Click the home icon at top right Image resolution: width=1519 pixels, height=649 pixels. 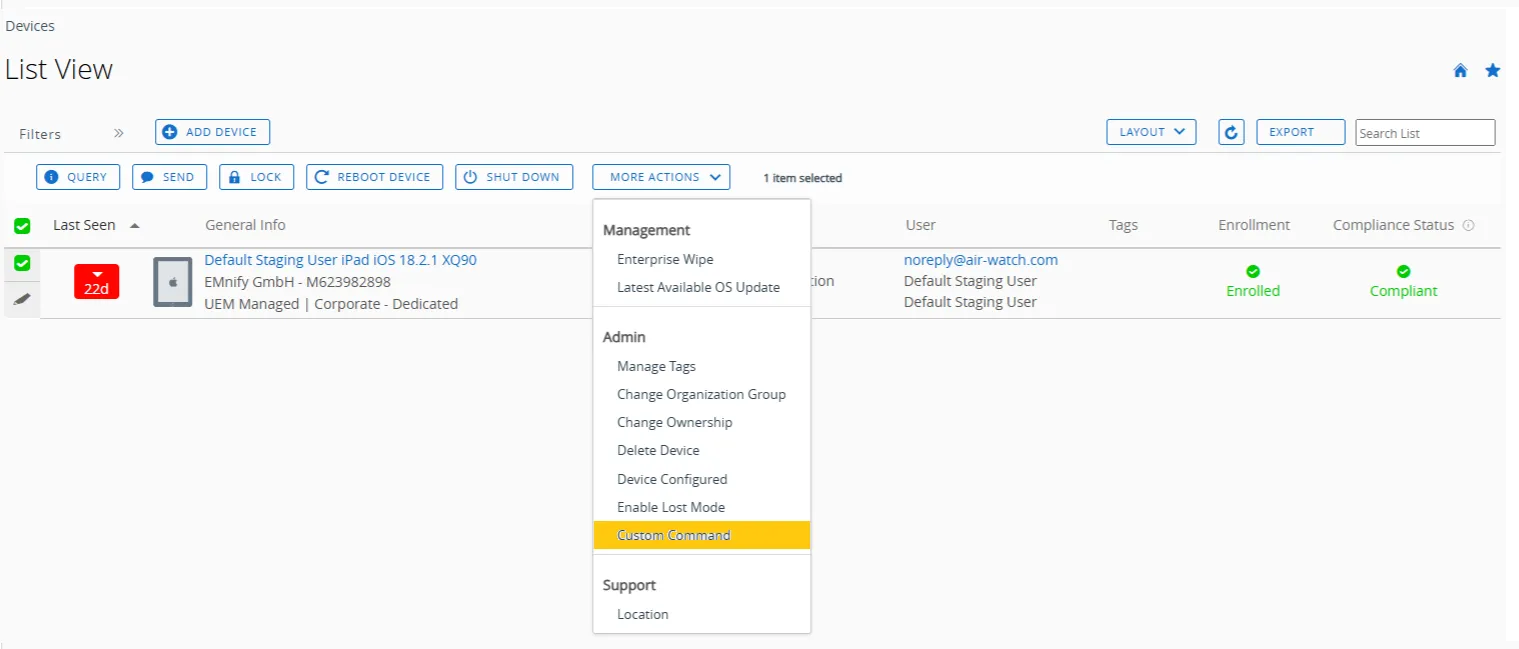click(x=1460, y=70)
